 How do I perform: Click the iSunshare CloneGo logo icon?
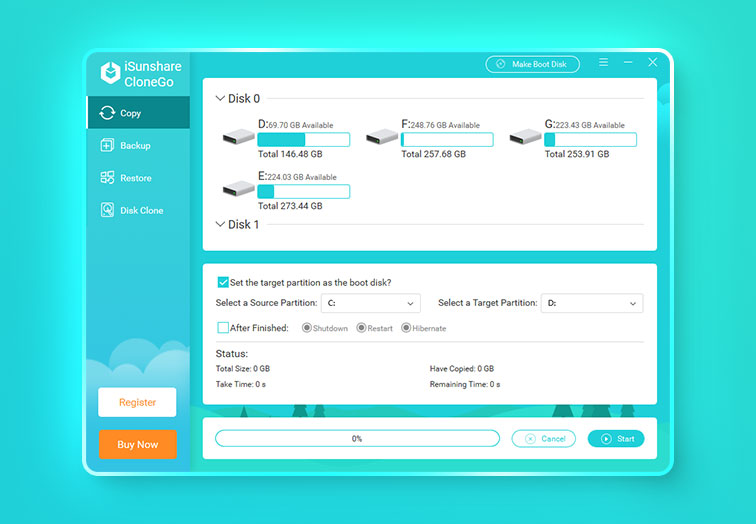tap(110, 73)
